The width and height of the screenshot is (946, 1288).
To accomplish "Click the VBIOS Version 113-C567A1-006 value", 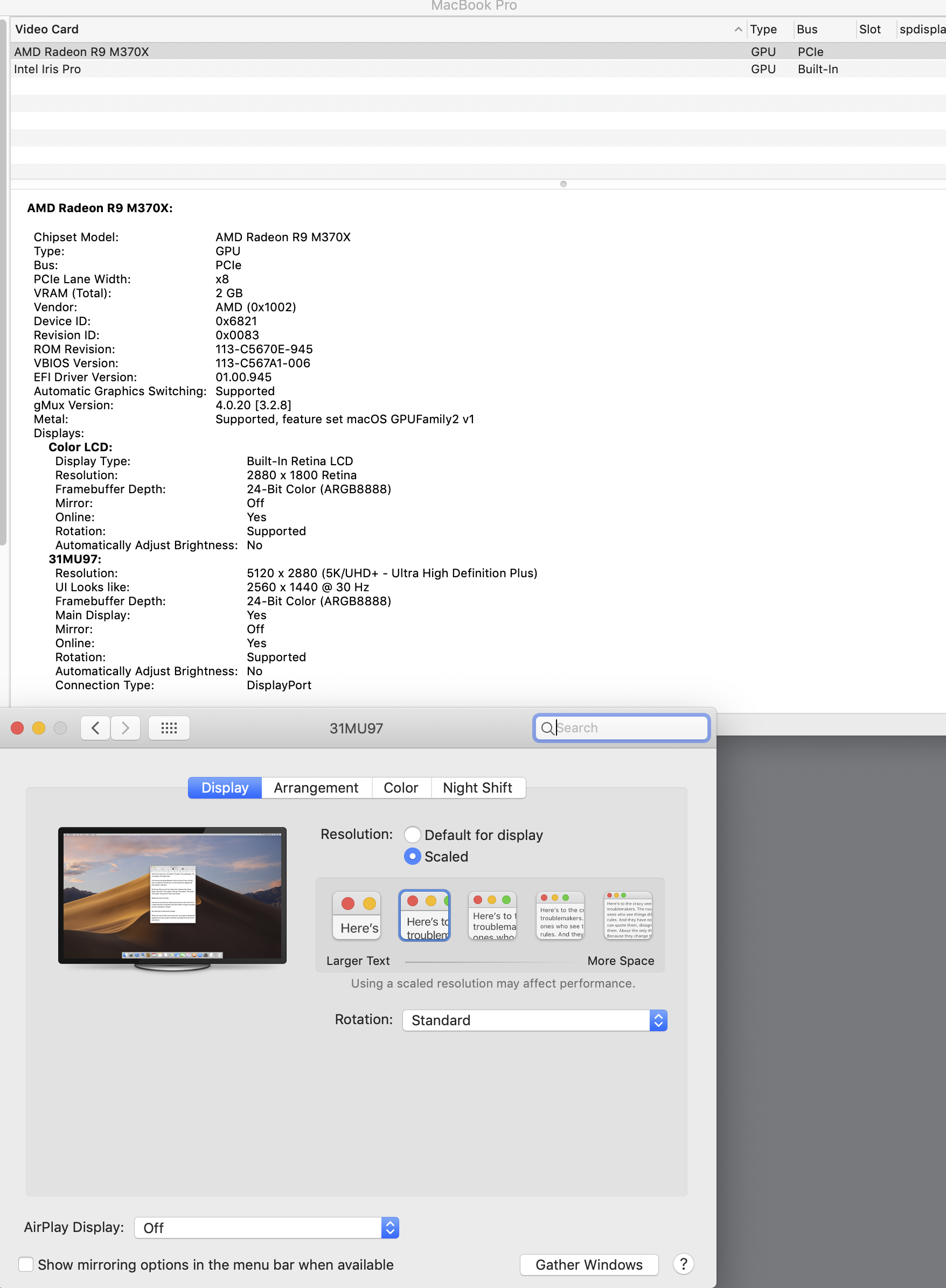I will pyautogui.click(x=263, y=363).
